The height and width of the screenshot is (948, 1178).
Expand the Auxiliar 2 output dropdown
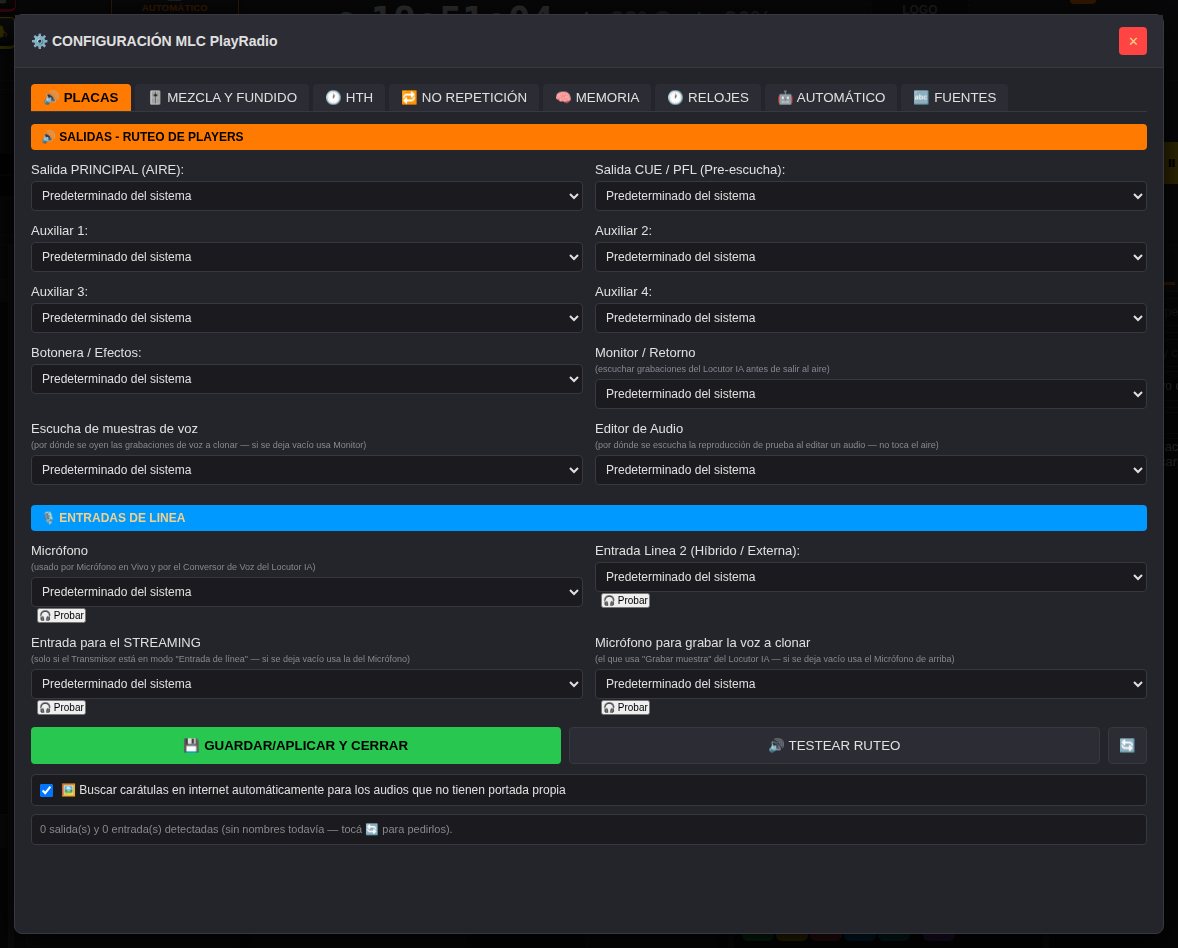(x=871, y=257)
